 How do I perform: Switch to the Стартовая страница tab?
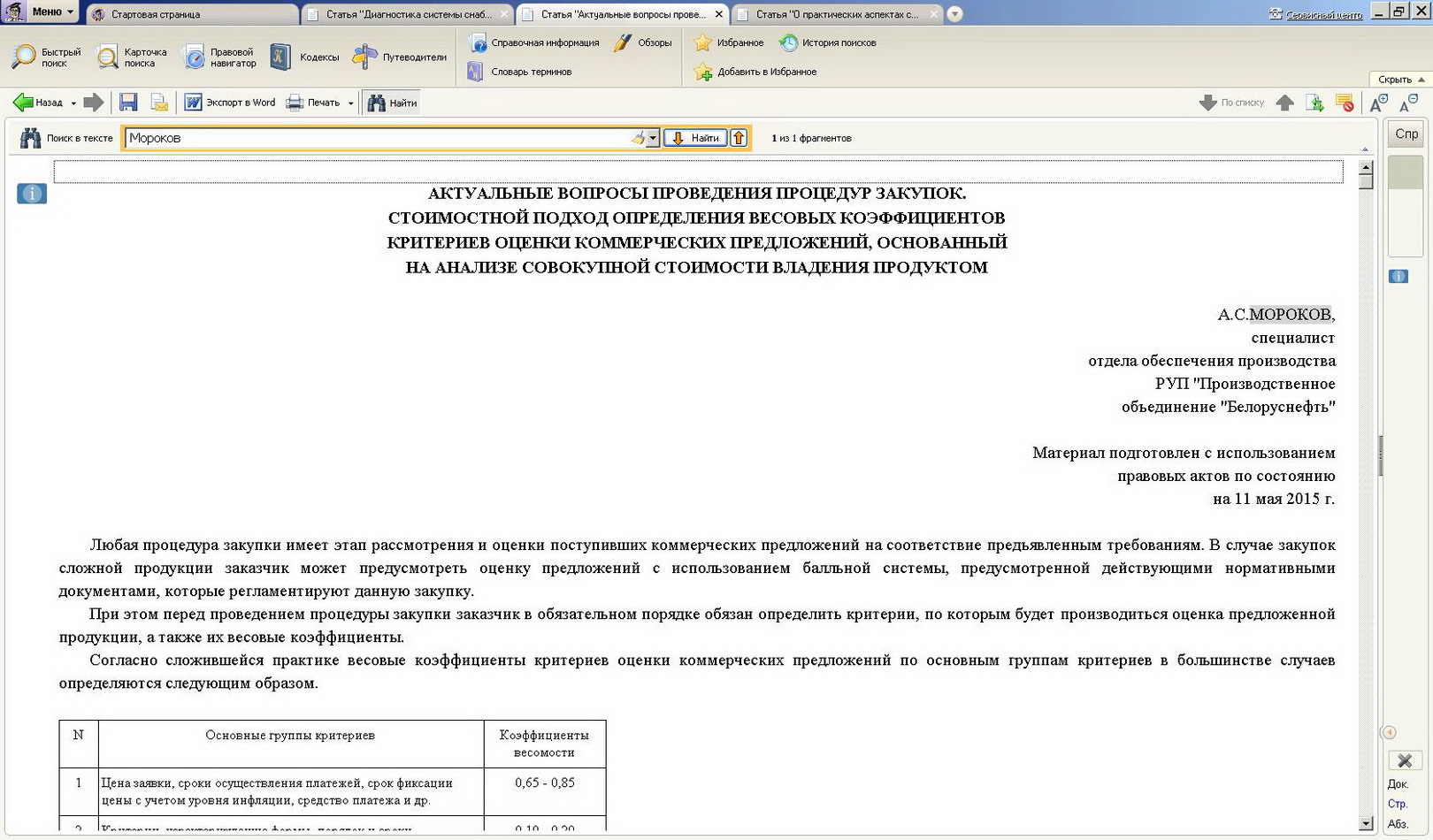coord(156,14)
